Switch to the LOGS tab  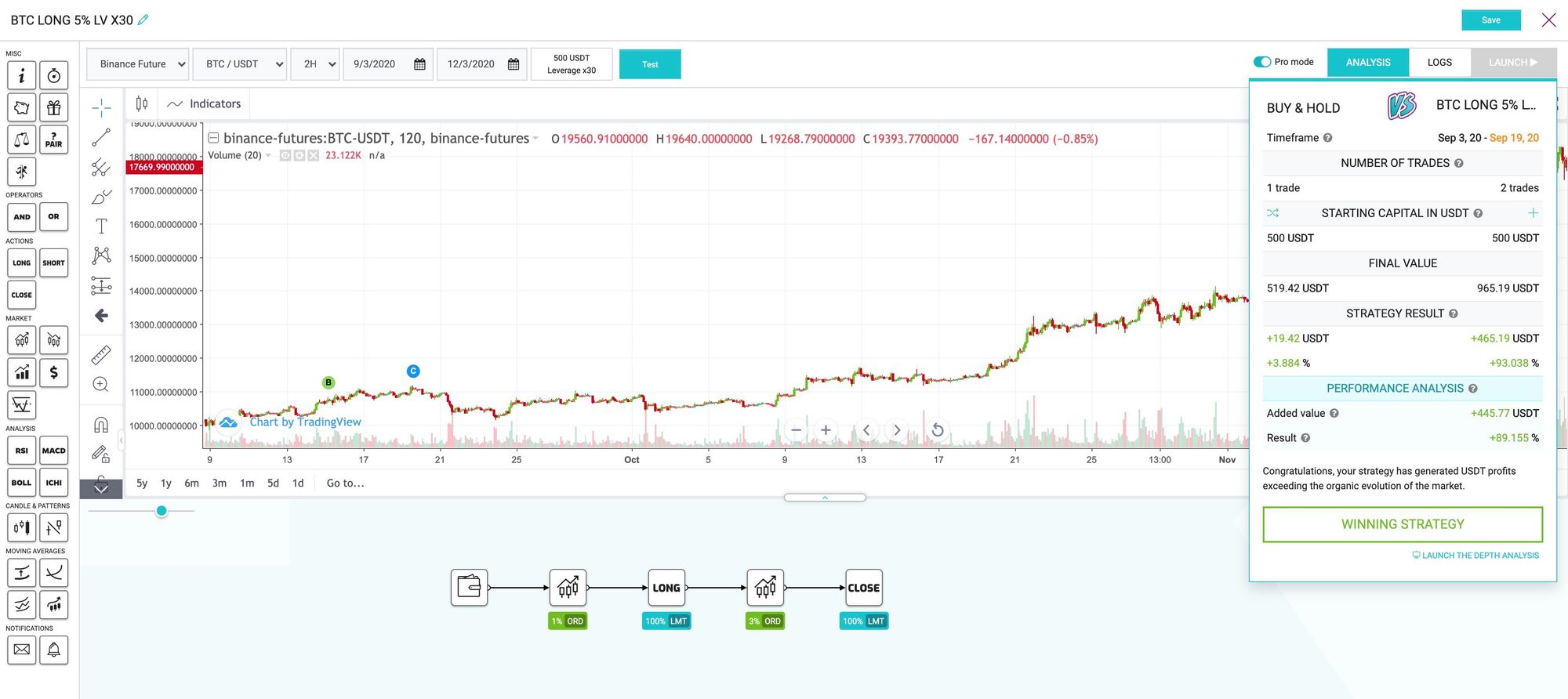pyautogui.click(x=1439, y=62)
